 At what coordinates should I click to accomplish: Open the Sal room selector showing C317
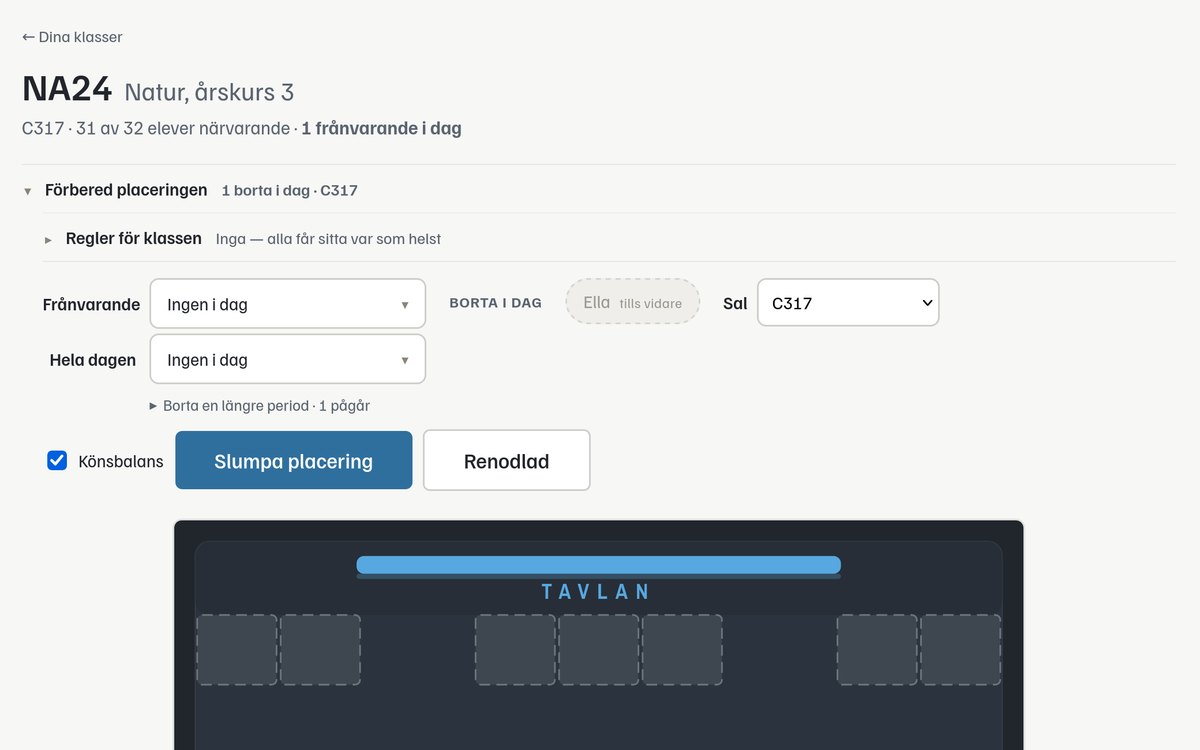pos(848,302)
